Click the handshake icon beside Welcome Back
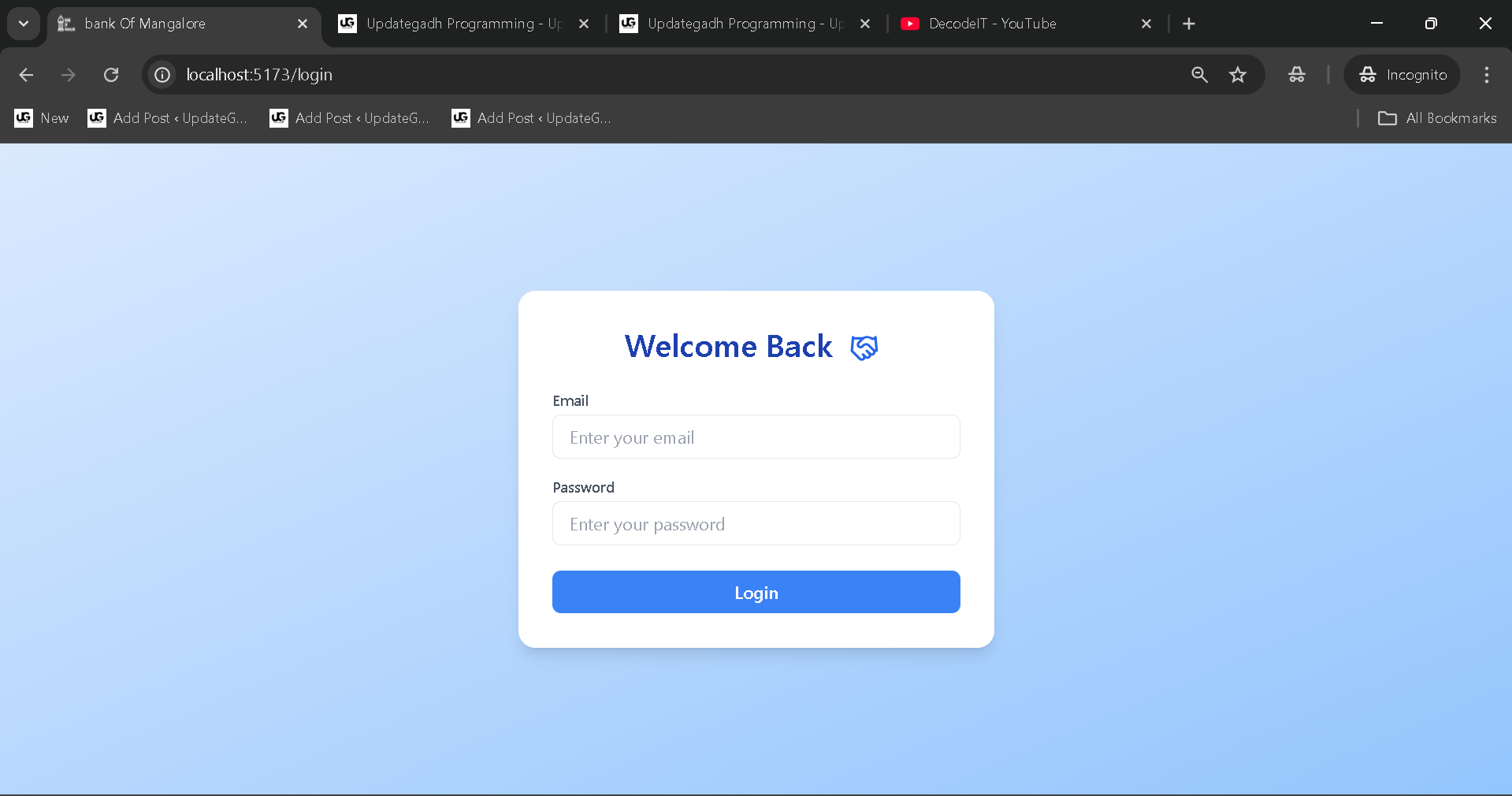 [864, 348]
